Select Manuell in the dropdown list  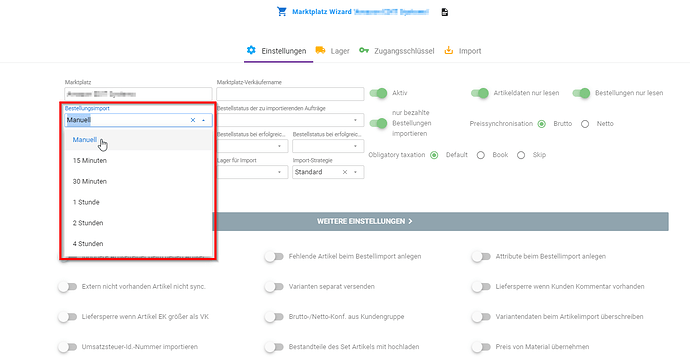pyautogui.click(x=138, y=140)
